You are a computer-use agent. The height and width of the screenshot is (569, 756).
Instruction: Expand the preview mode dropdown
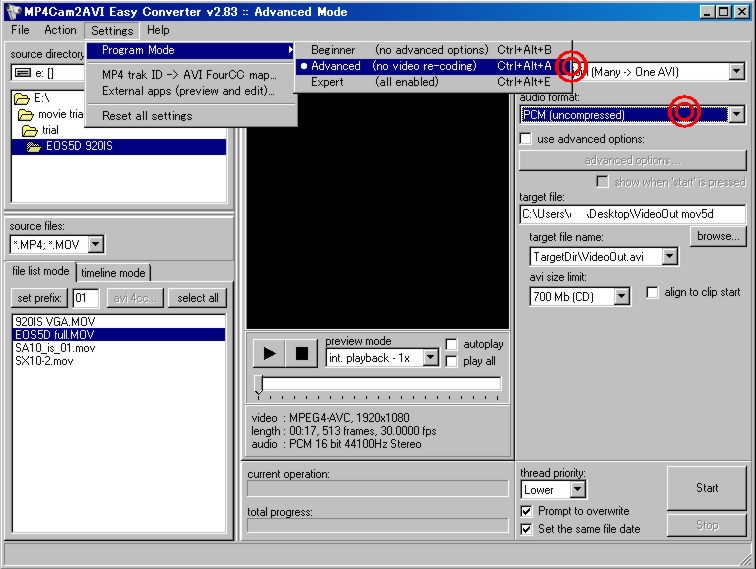(431, 358)
